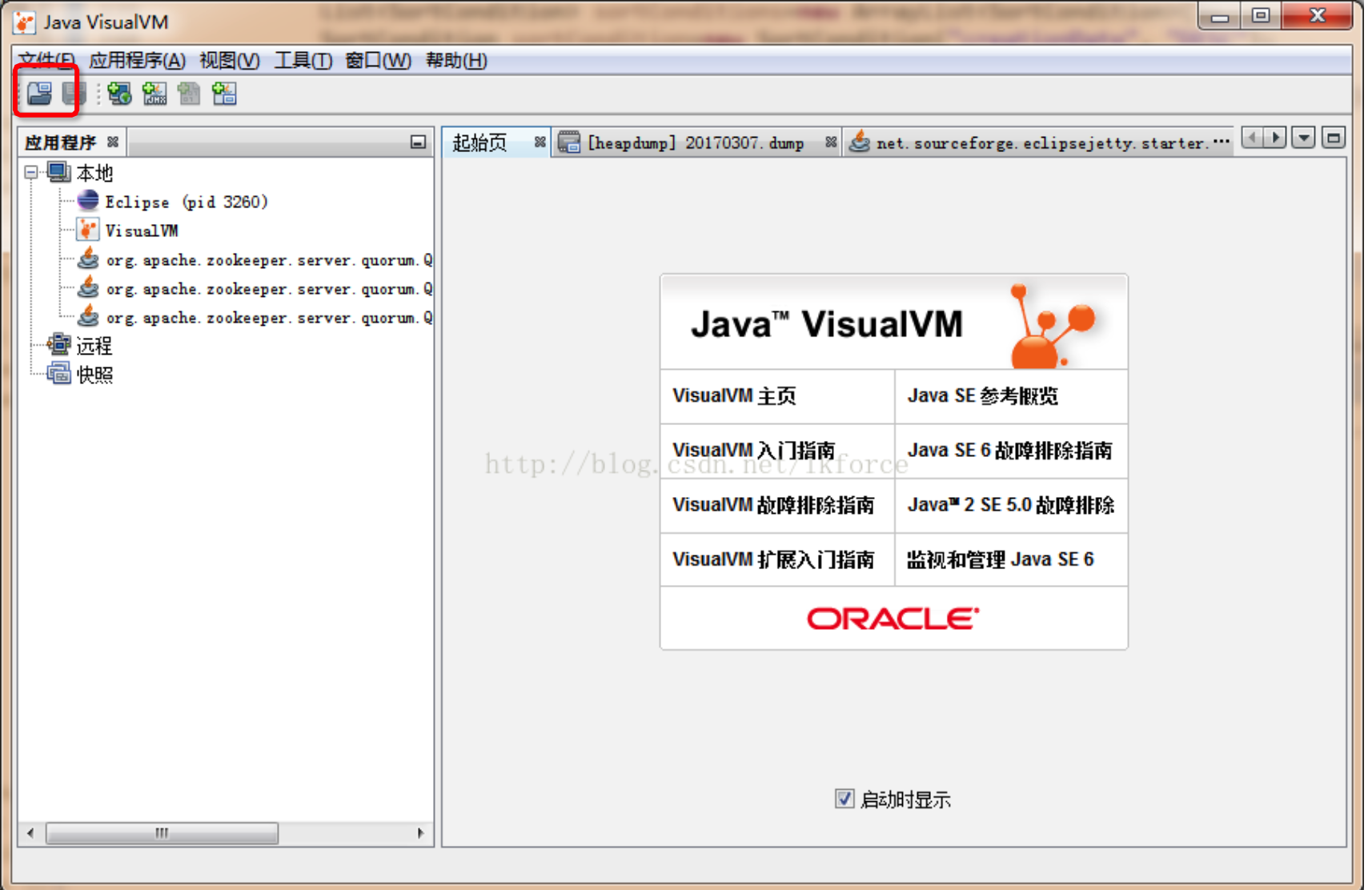This screenshot has height=890, width=1372.
Task: Click the 快照 snapshots icon
Action: 58,374
